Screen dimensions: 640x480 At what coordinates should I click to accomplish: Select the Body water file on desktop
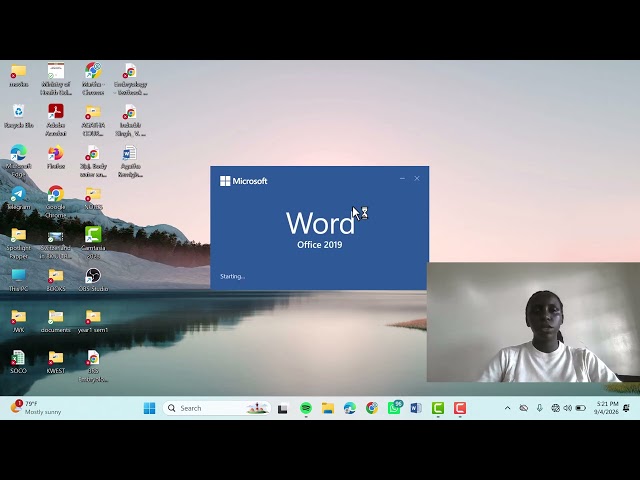pos(93,161)
